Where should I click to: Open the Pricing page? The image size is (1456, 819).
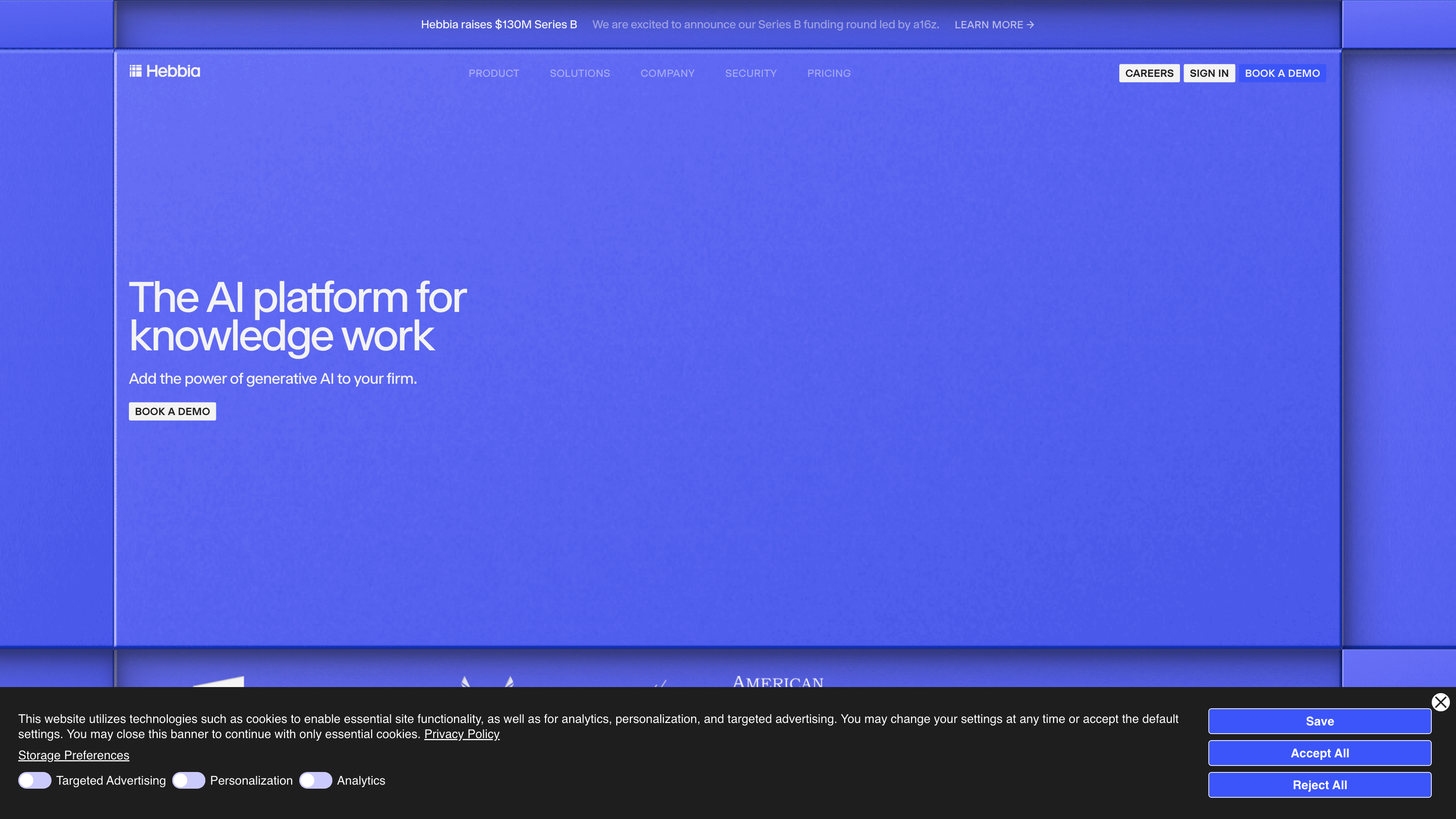(829, 73)
